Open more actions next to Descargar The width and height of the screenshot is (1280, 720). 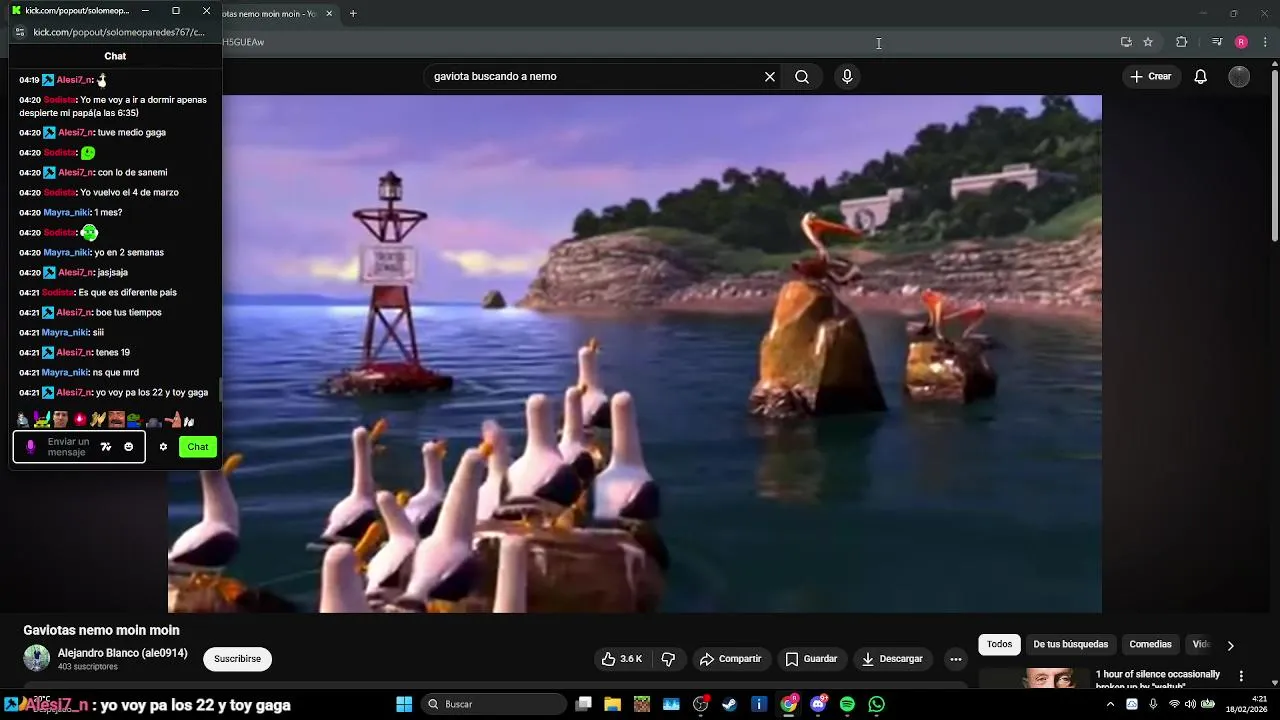(956, 659)
